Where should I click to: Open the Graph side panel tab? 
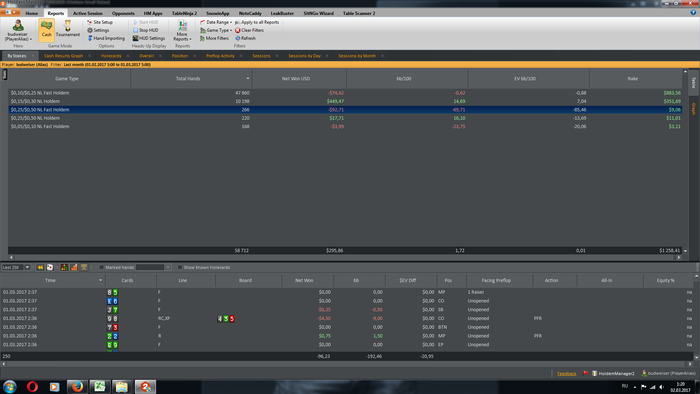pyautogui.click(x=693, y=108)
